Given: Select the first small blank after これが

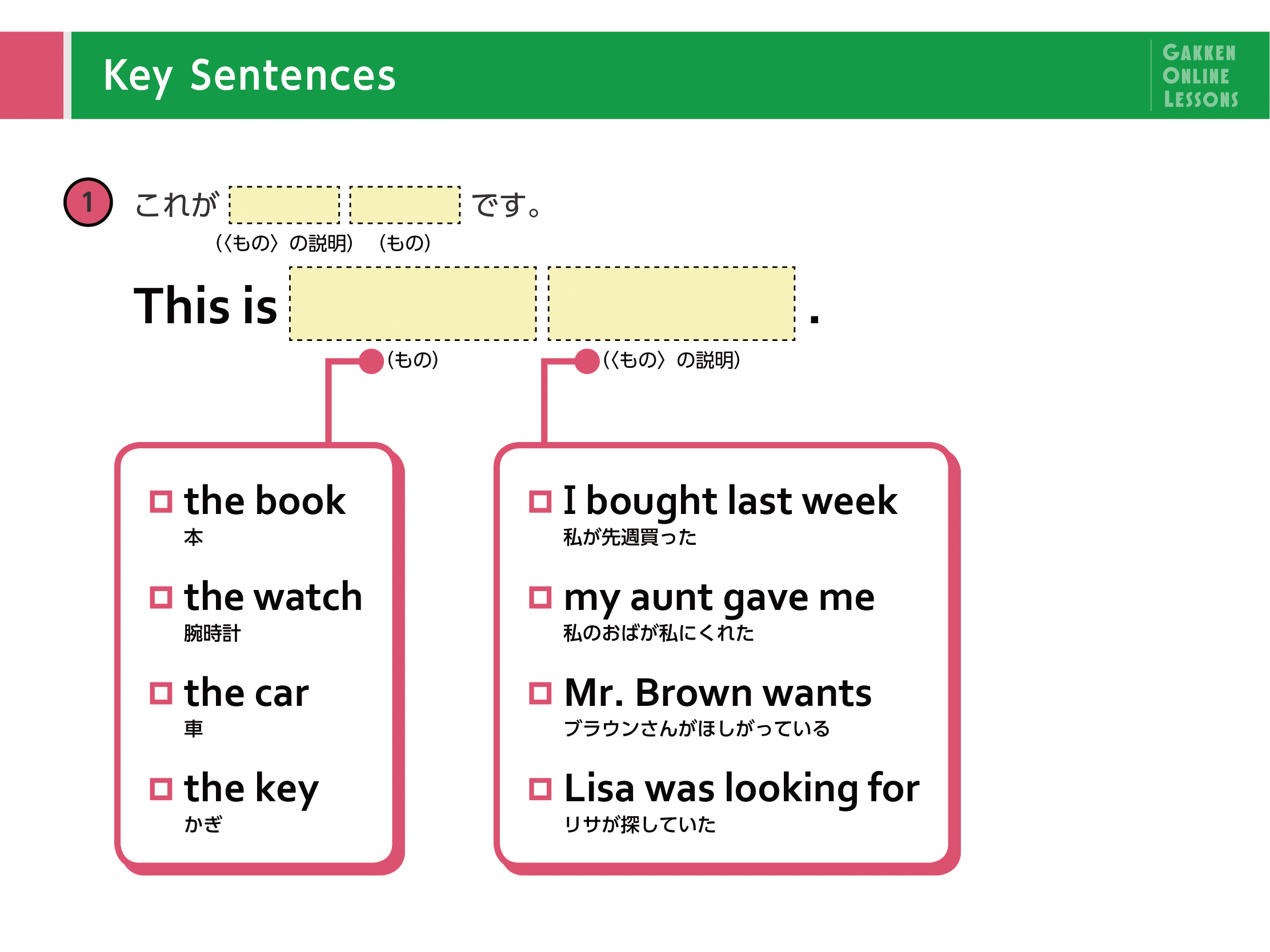Looking at the screenshot, I should (x=284, y=204).
